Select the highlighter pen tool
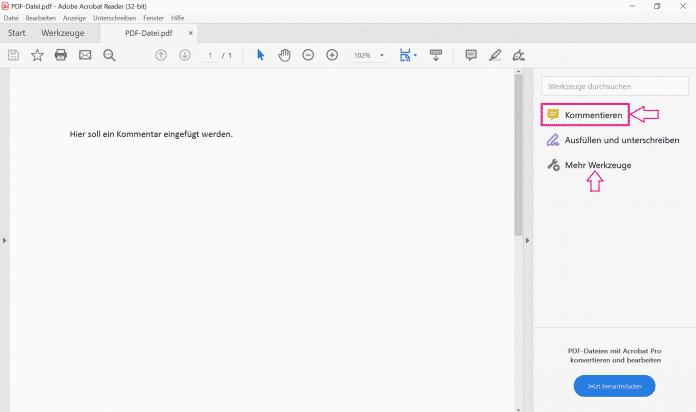Screen dimensions: 696x412 [495, 55]
